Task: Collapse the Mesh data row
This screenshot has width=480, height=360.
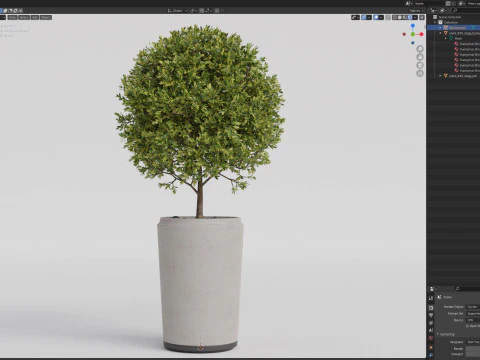Action: tap(446, 39)
